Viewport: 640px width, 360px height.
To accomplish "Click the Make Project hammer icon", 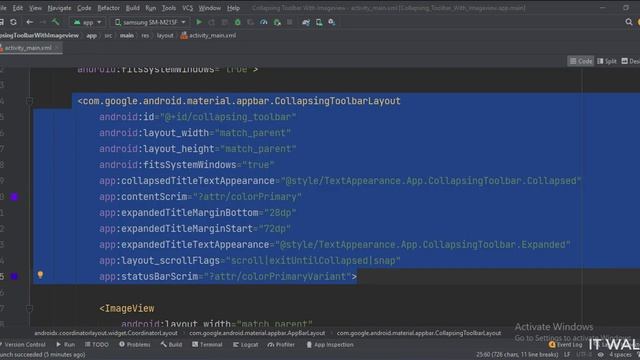I will tap(56, 22).
